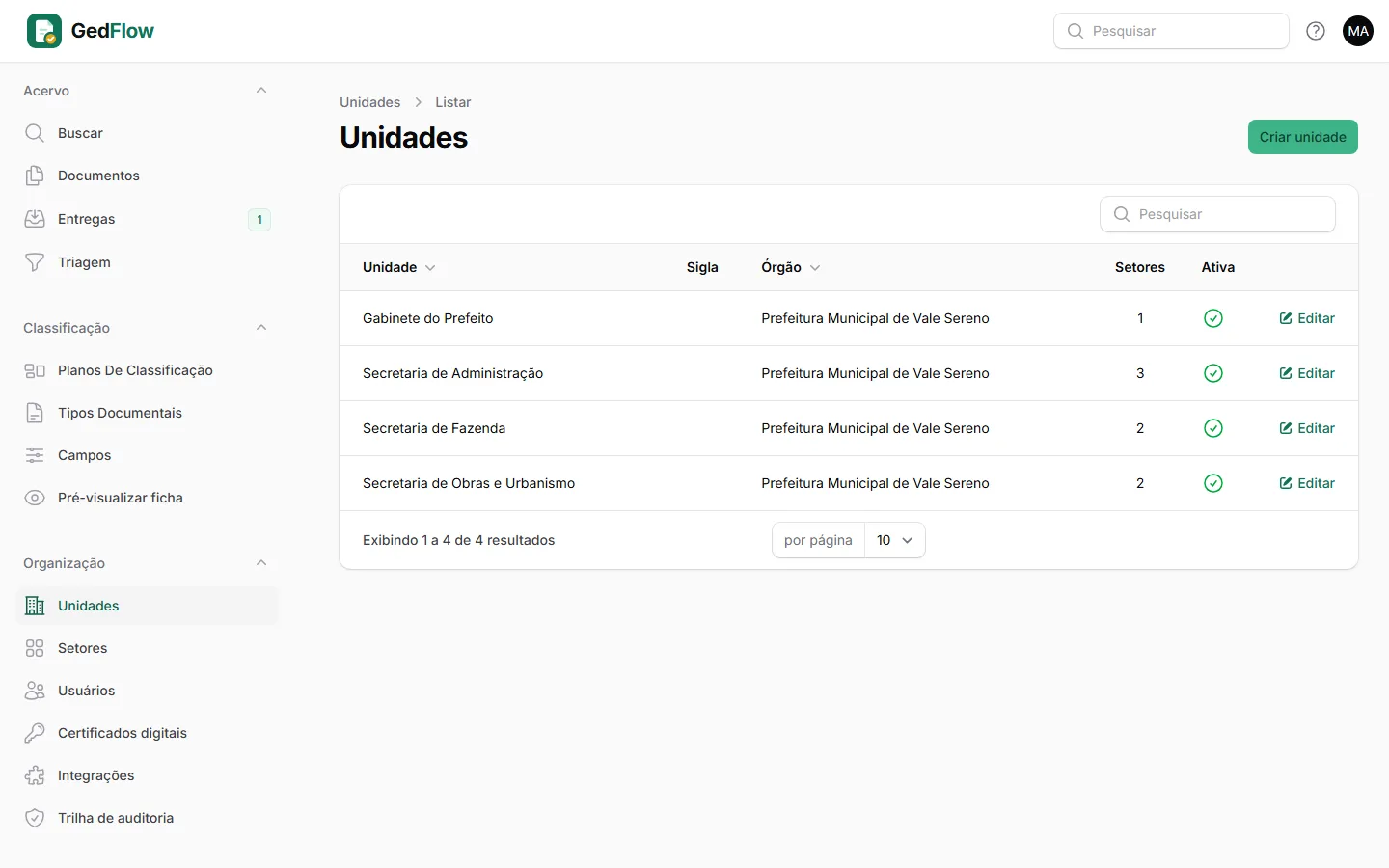This screenshot has width=1389, height=868.
Task: Open Documentos from the sidebar menu
Action: tap(148, 176)
